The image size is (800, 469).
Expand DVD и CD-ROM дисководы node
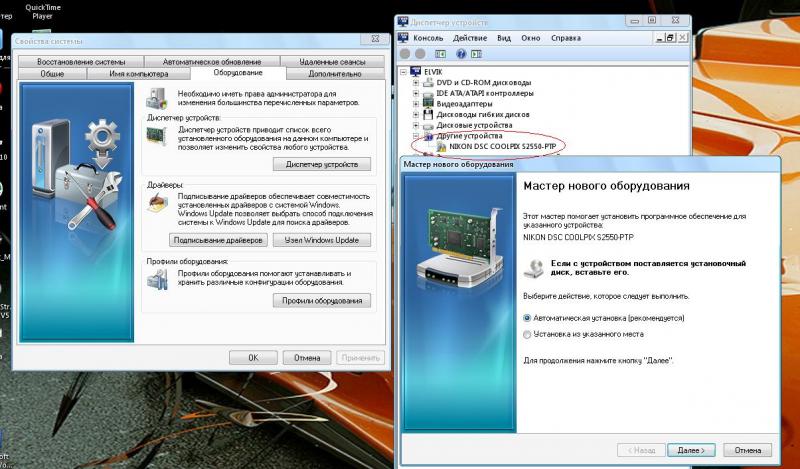coord(416,83)
